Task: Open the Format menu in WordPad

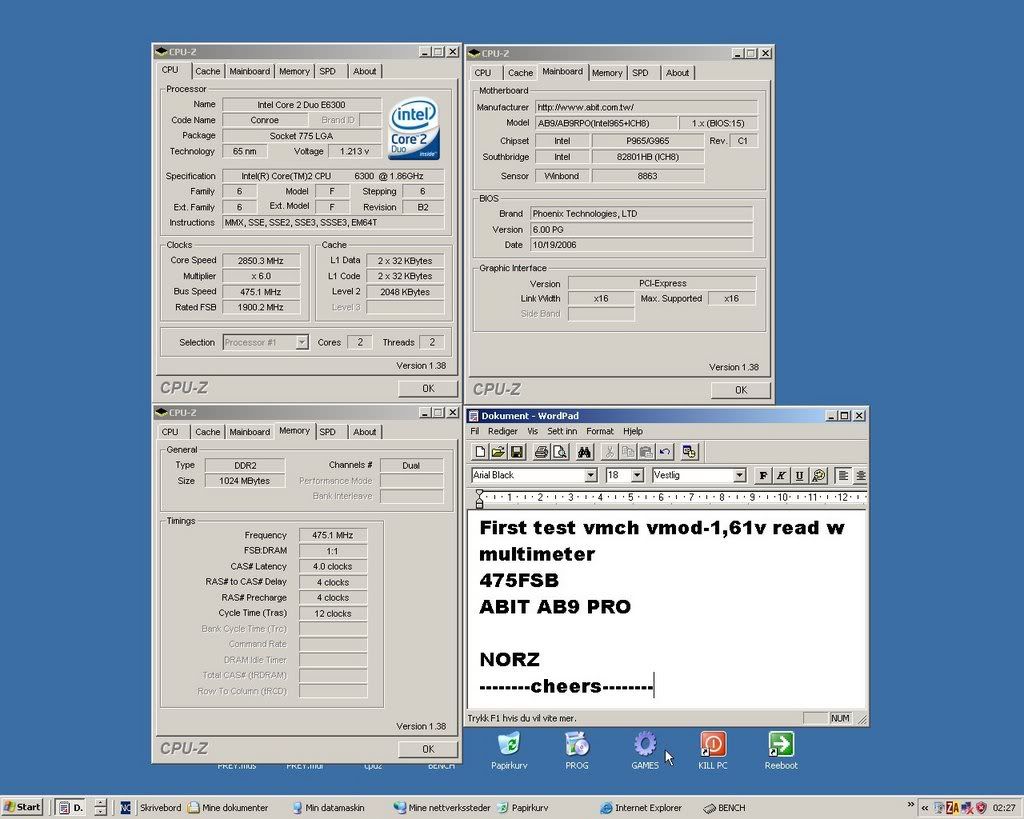Action: 600,431
